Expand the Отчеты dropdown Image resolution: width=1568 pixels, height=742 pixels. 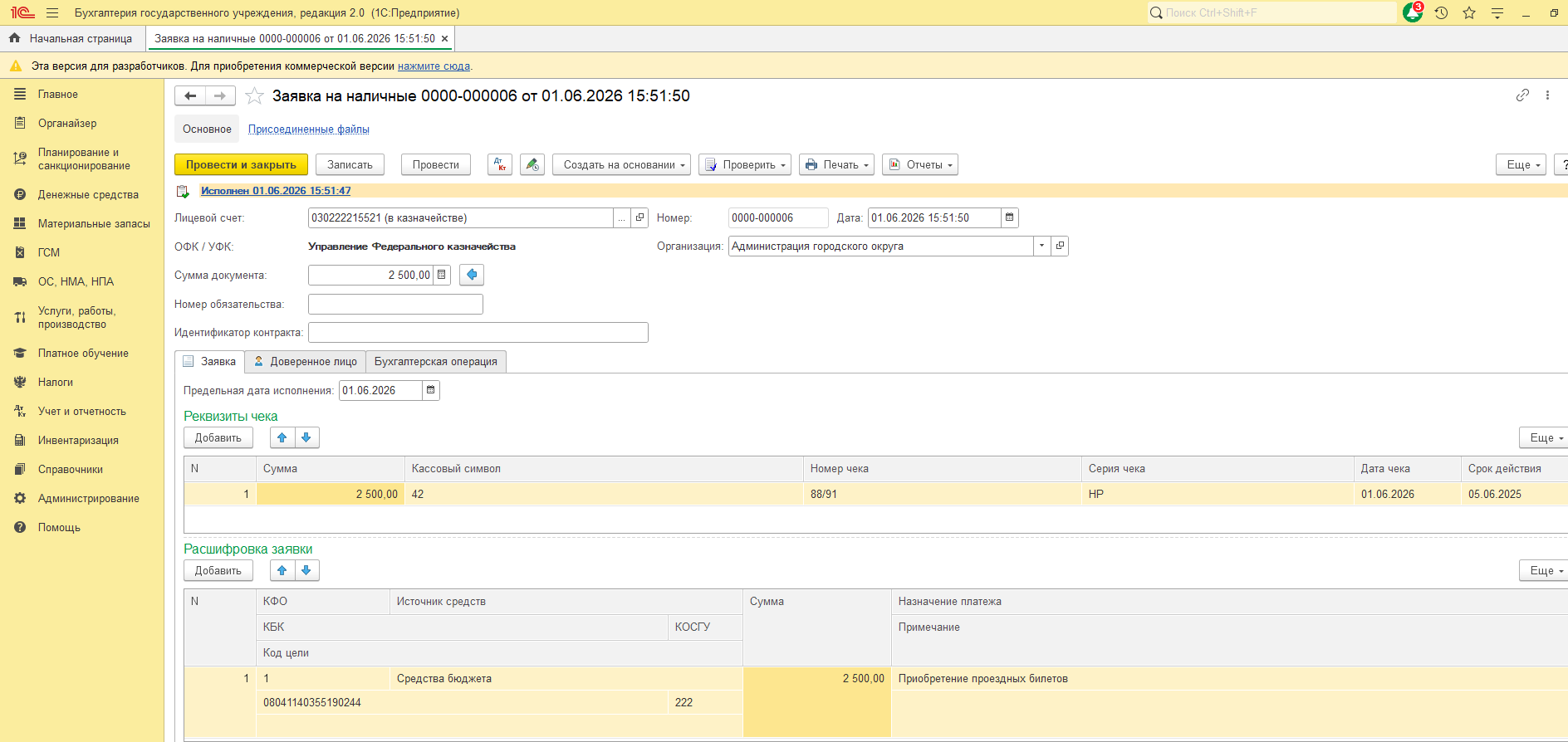tap(920, 164)
